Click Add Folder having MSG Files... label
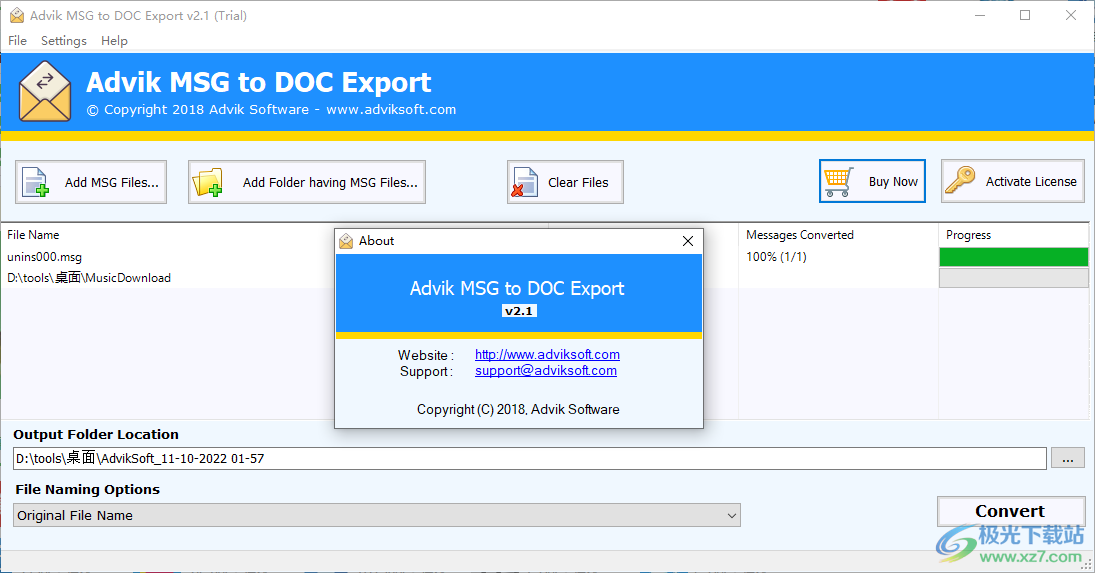 click(330, 182)
